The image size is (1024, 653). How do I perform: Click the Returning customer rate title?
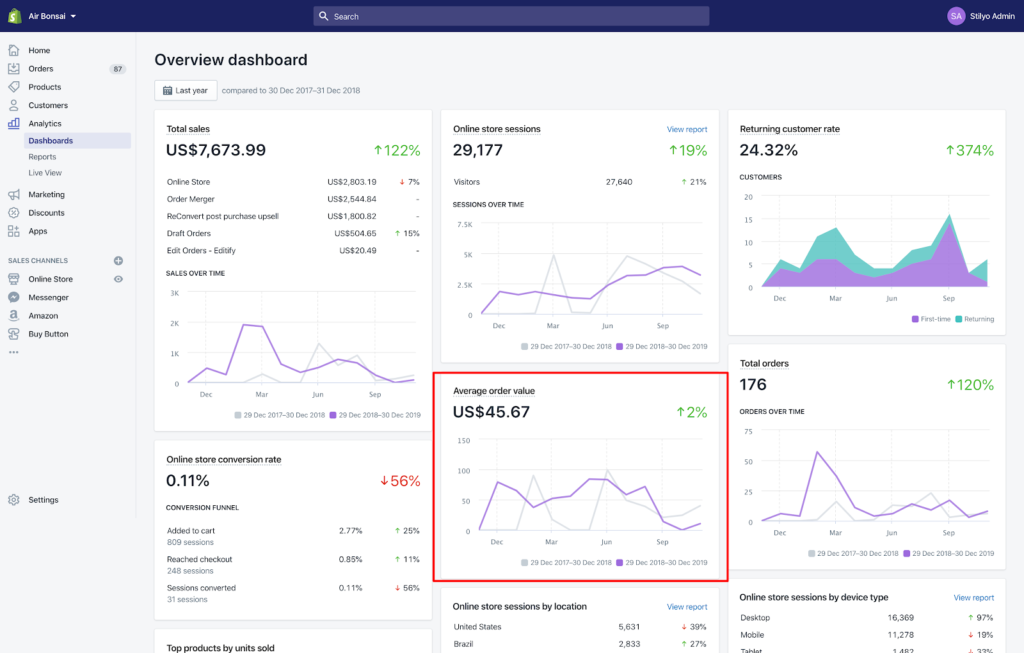790,129
